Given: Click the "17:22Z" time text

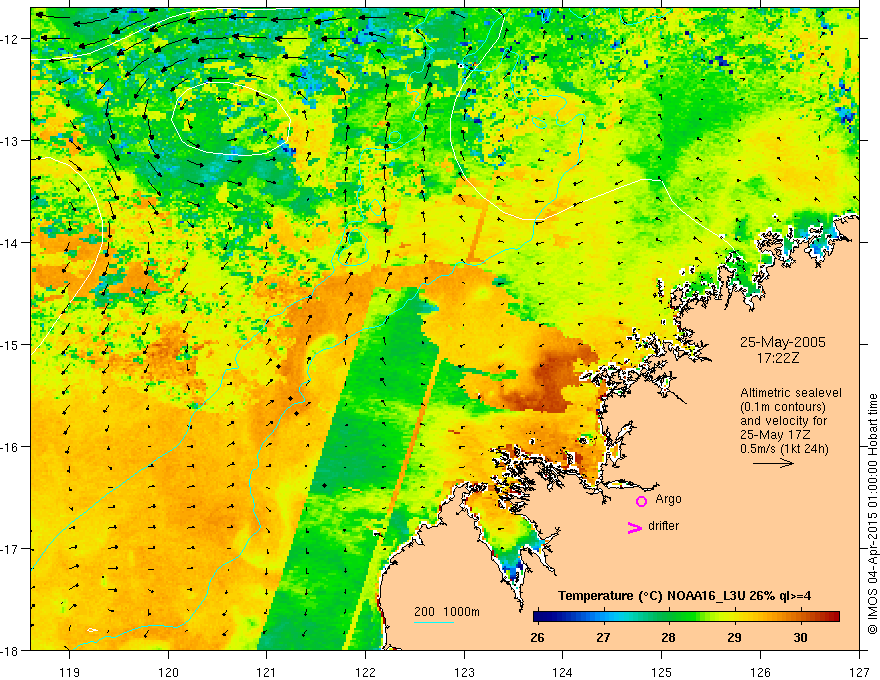Looking at the screenshot, I should click(777, 357).
